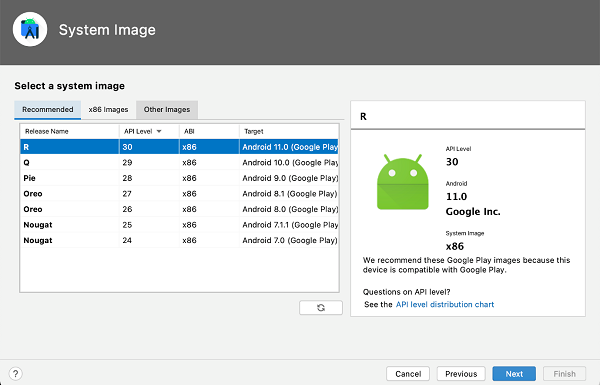Click the Android 8.1 (Google Play) target cell

(289, 194)
